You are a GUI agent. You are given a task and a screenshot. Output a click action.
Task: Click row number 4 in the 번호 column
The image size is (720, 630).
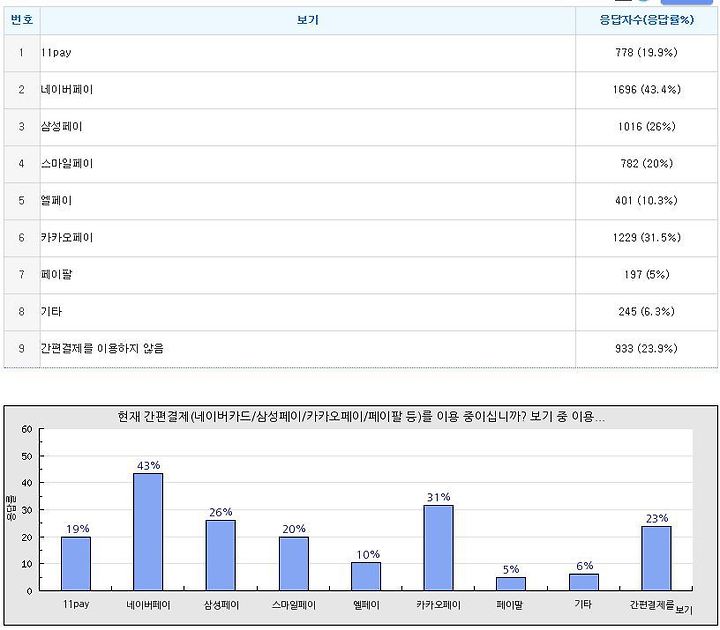coord(22,163)
